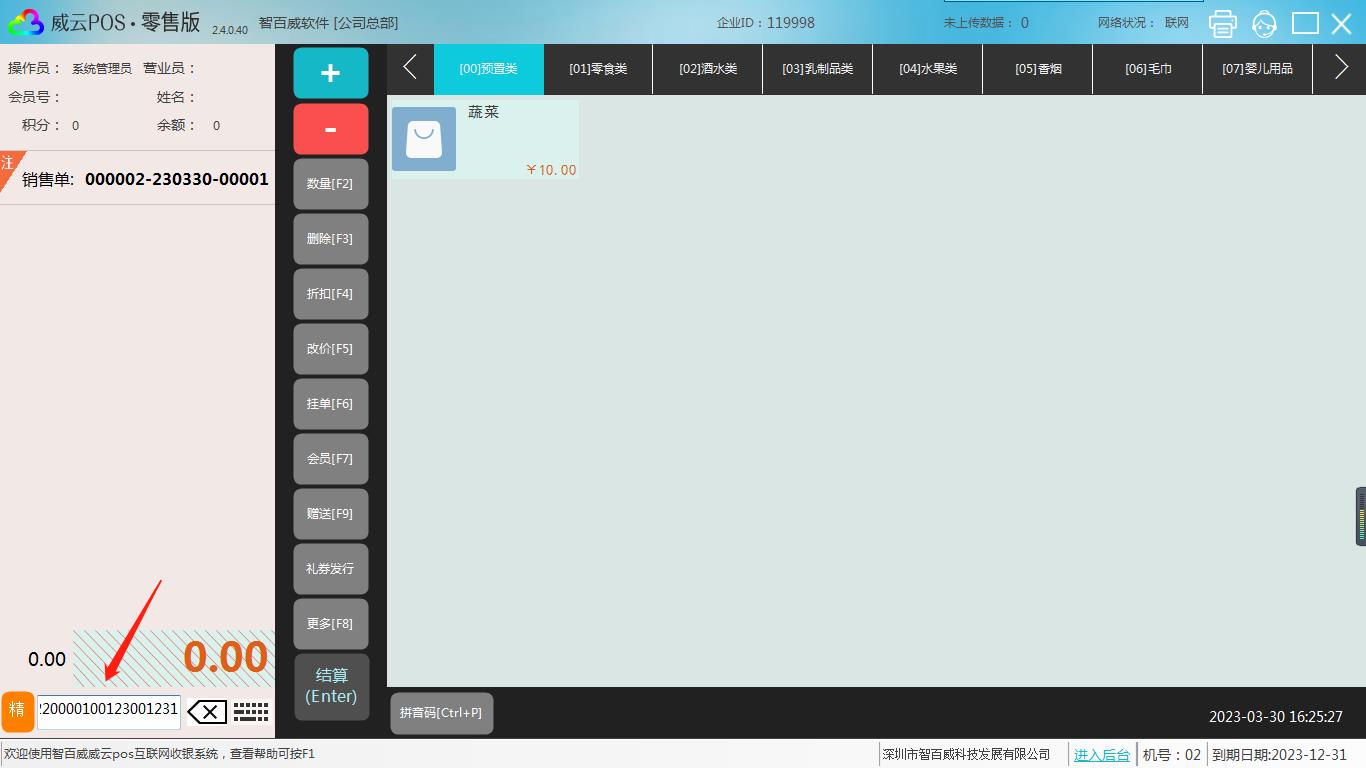The width and height of the screenshot is (1366, 768).
Task: Switch to the [01]零食类 category tab
Action: (x=598, y=69)
